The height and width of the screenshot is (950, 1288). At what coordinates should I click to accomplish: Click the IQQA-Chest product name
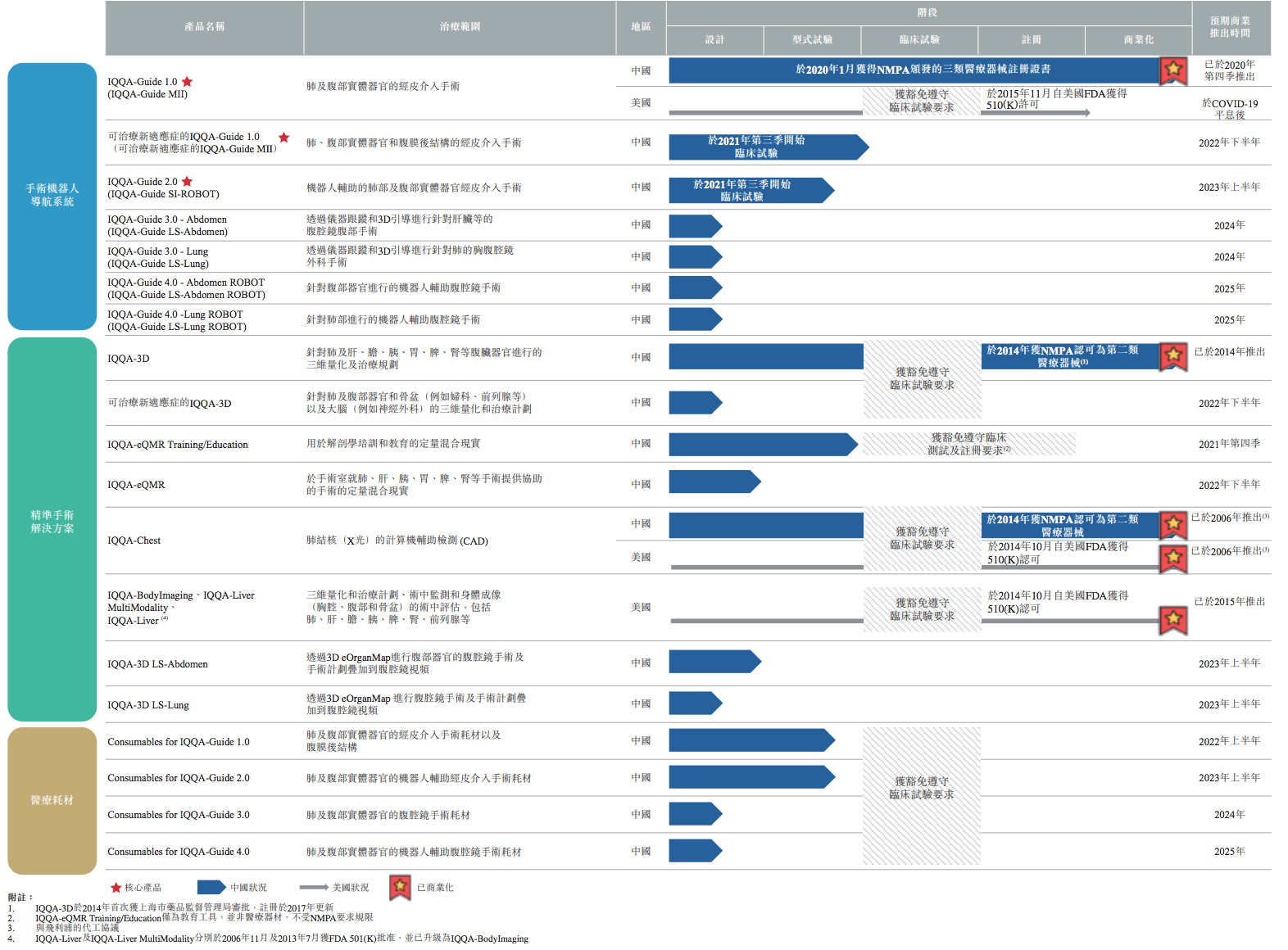pos(134,541)
